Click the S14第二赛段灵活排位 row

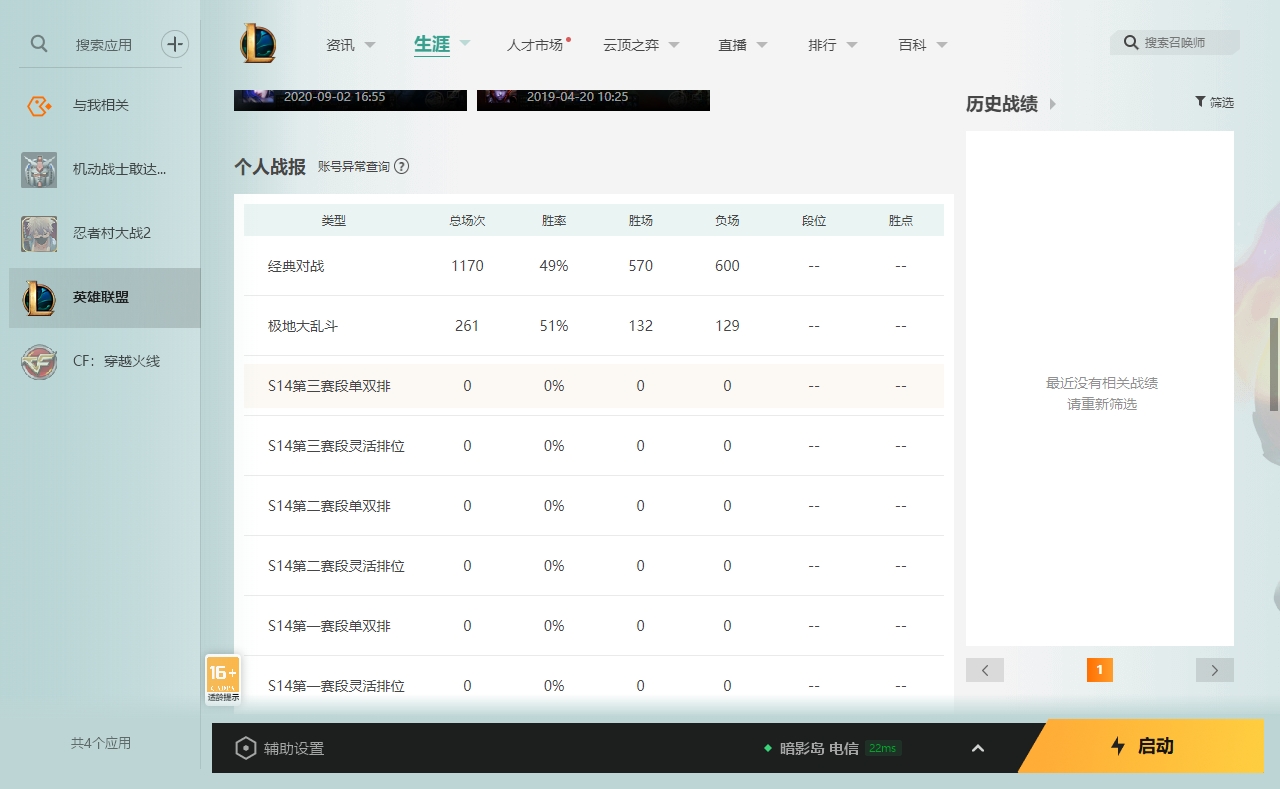coord(594,566)
